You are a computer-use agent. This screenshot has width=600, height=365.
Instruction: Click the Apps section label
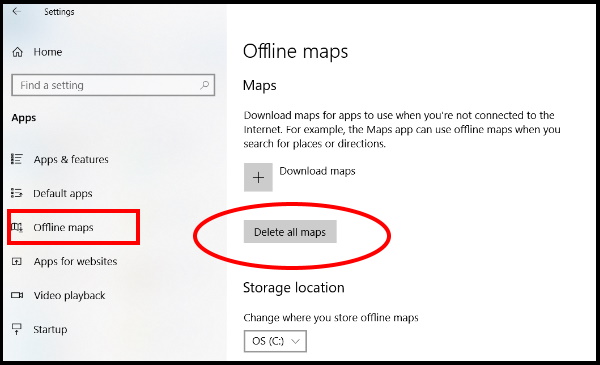pyautogui.click(x=24, y=118)
